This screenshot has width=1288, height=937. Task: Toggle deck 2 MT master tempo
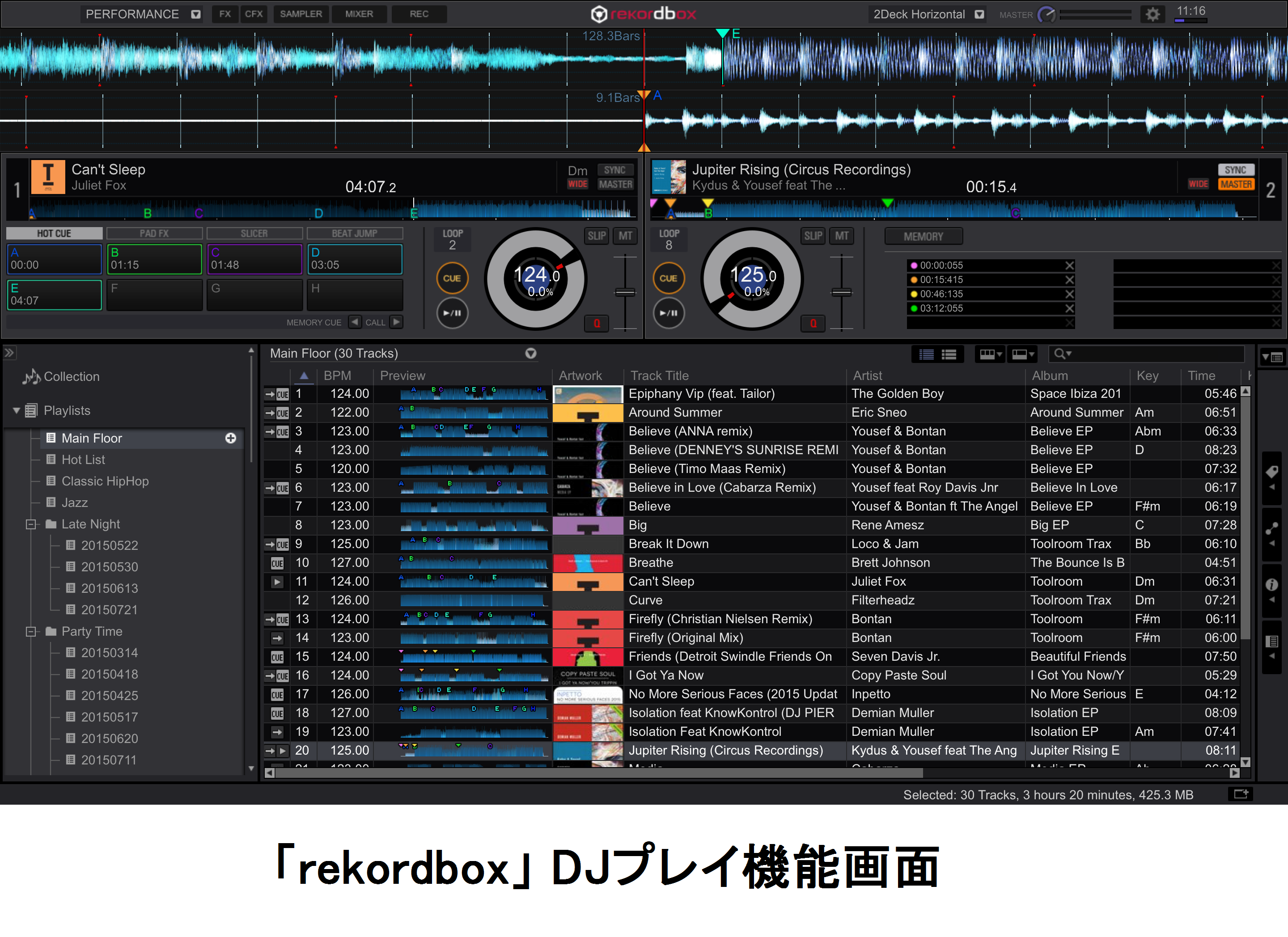tap(842, 236)
